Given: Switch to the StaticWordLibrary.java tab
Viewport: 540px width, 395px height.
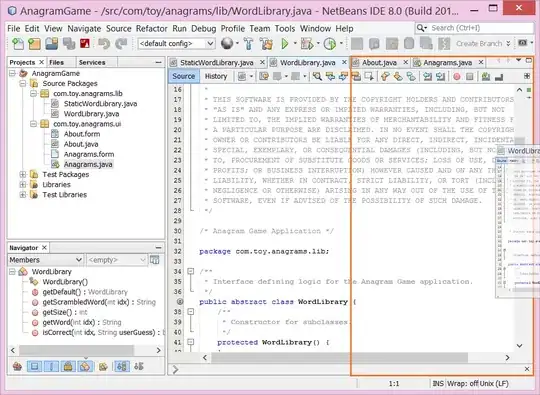Looking at the screenshot, I should [217, 63].
